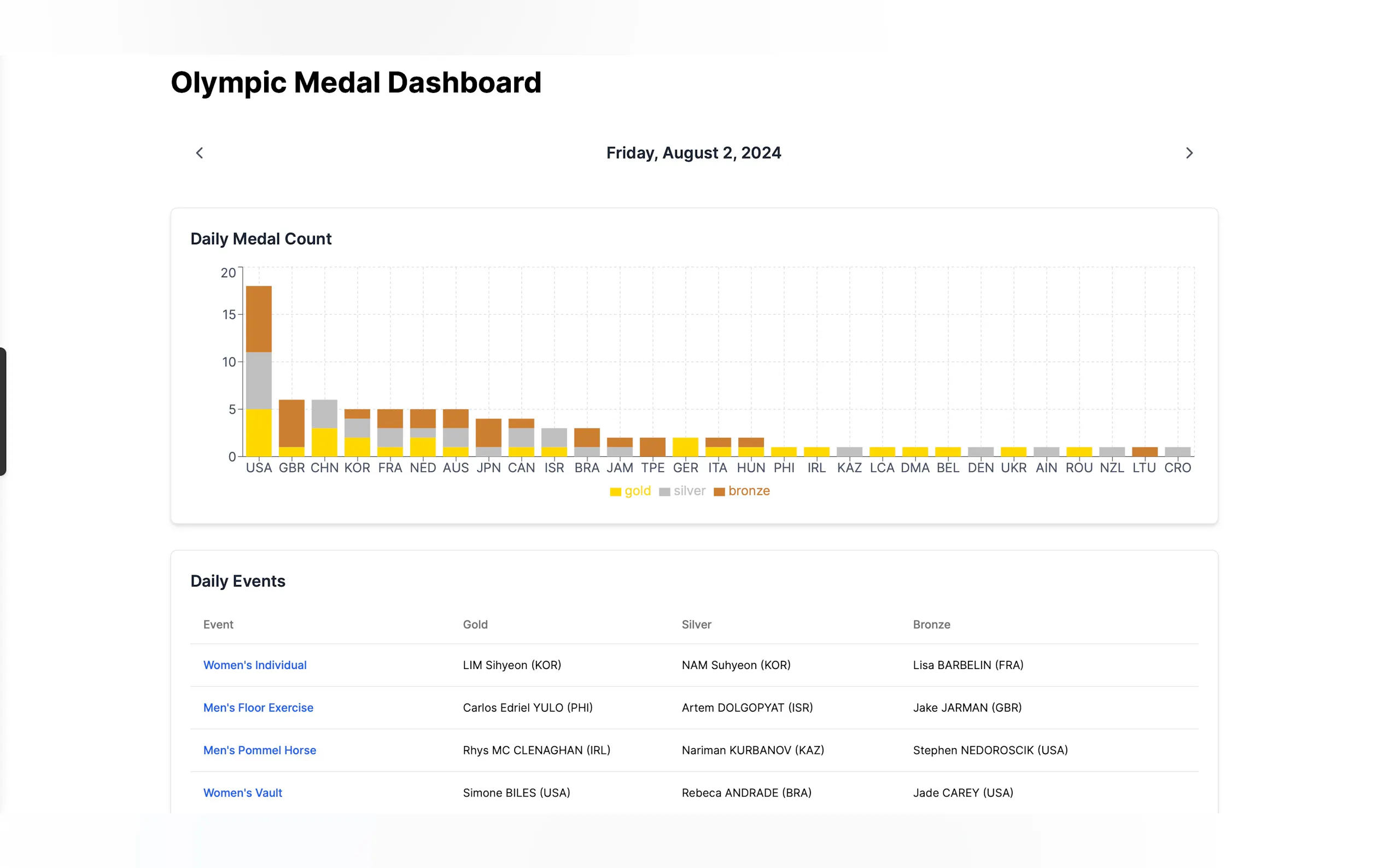Screen dimensions: 1389x868
Task: Open the Women's Vault event link
Action: [242, 792]
